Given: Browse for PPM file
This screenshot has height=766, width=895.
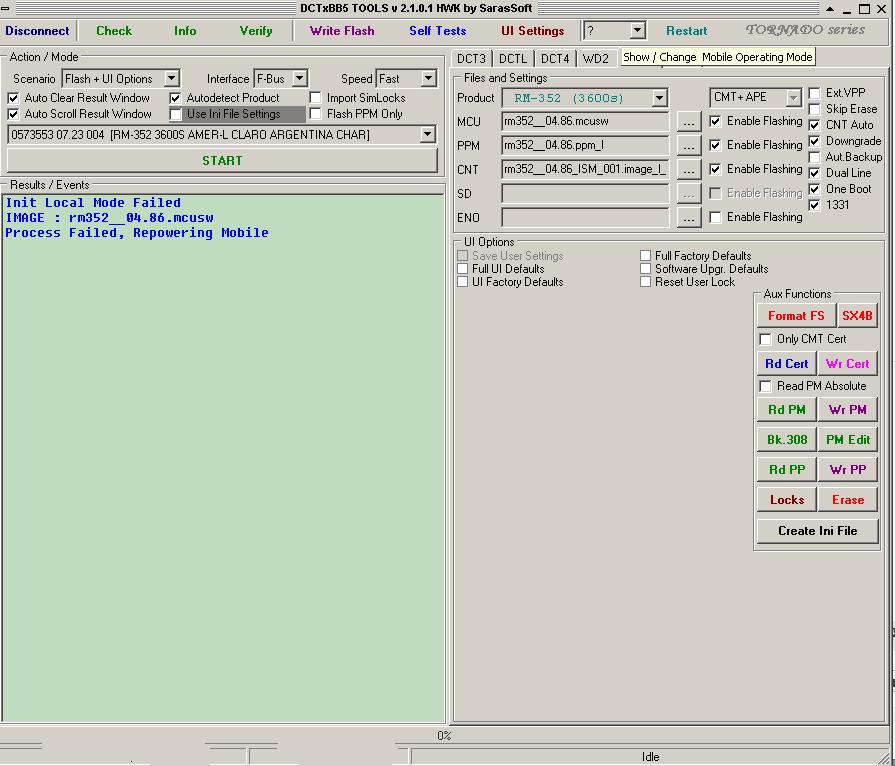Looking at the screenshot, I should point(689,146).
